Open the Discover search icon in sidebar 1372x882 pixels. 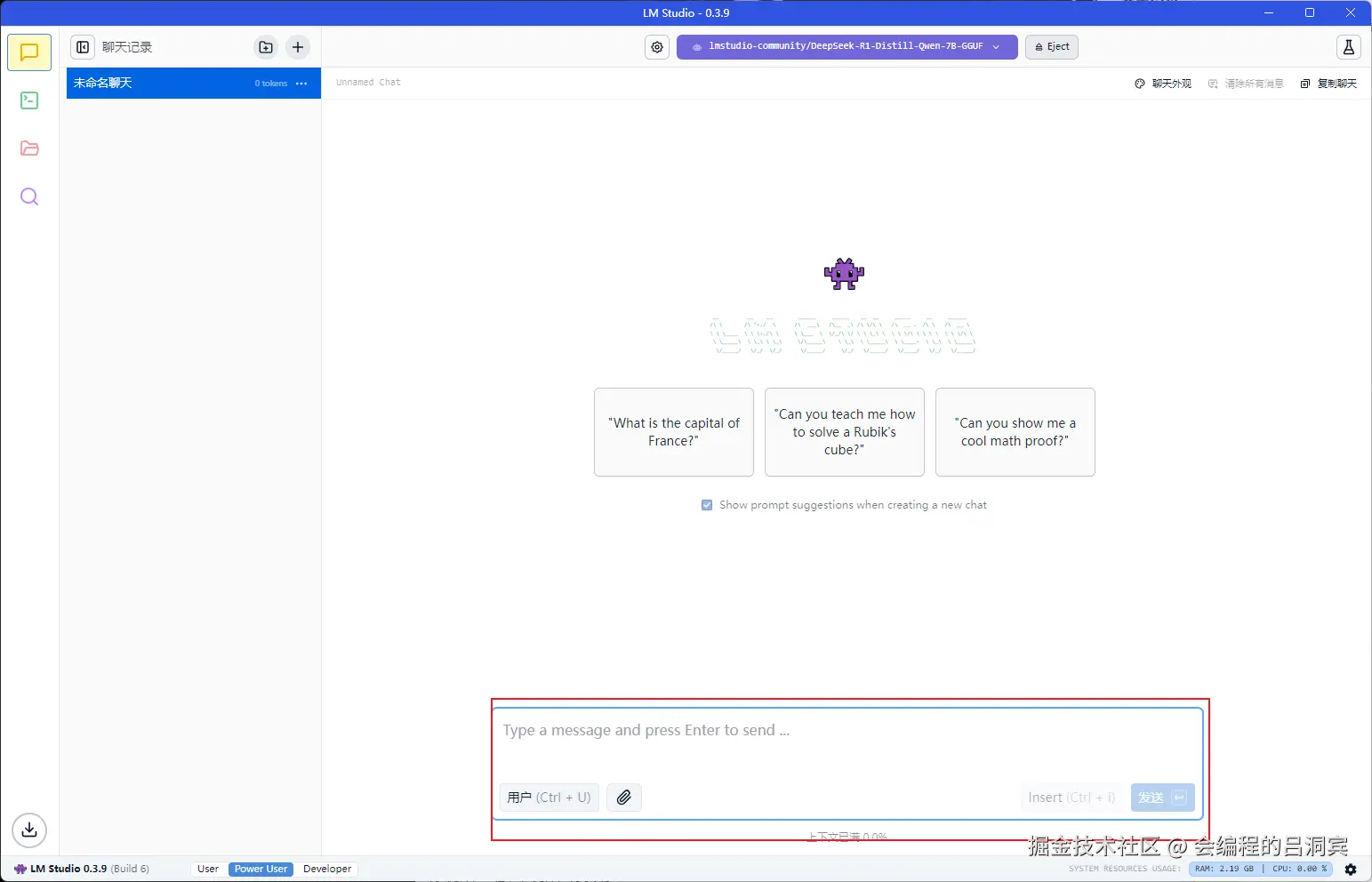(x=29, y=196)
